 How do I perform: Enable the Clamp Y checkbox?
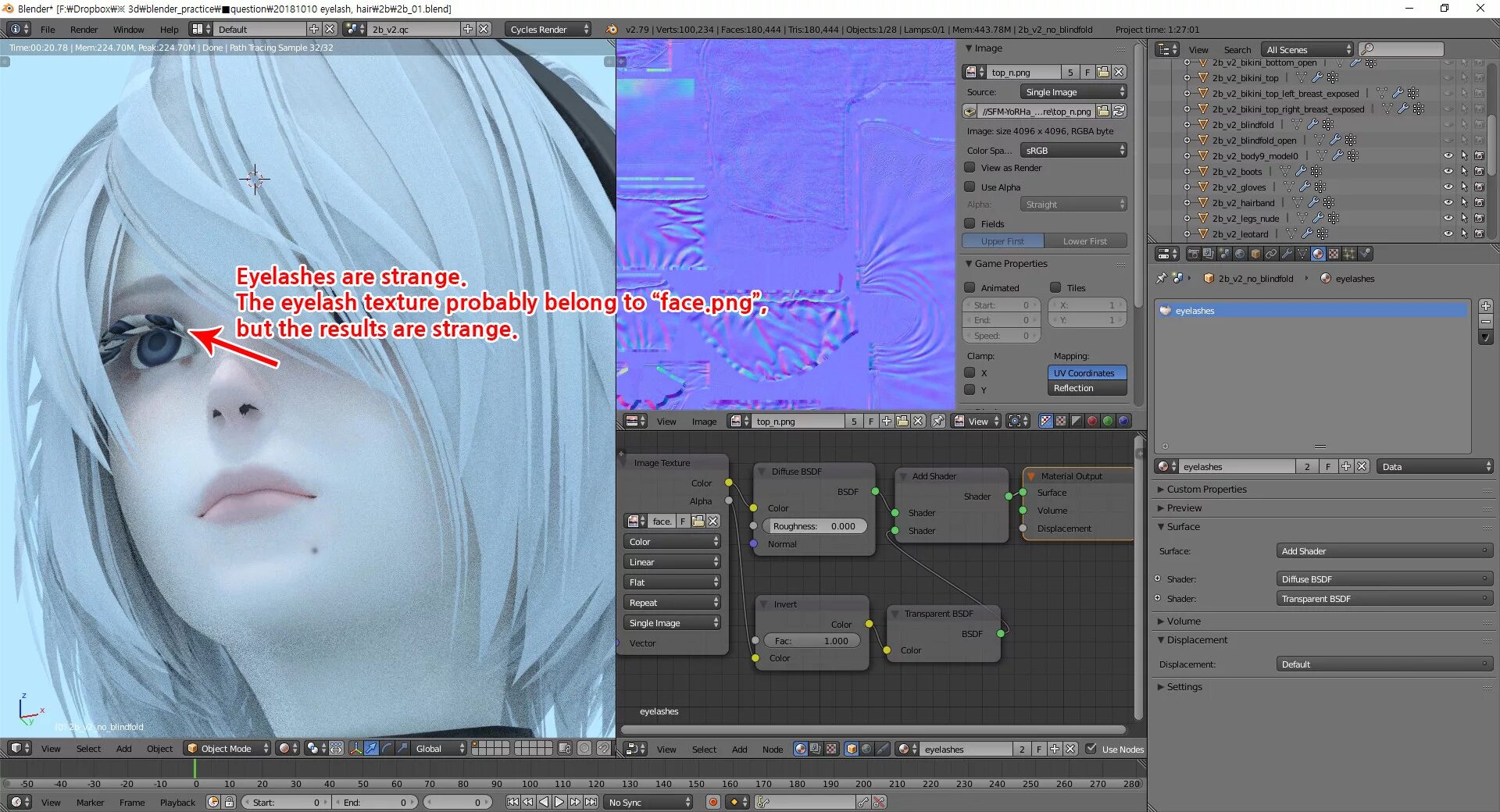point(970,390)
